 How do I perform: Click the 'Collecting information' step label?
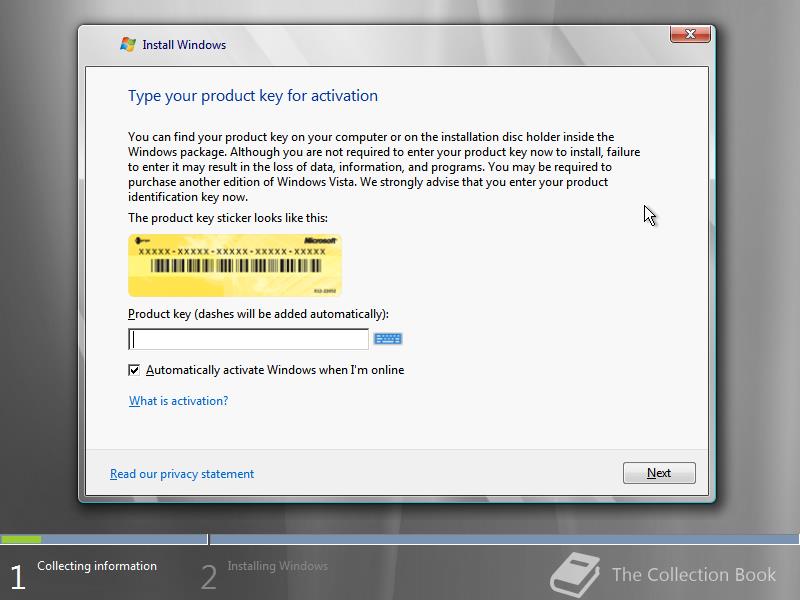97,566
